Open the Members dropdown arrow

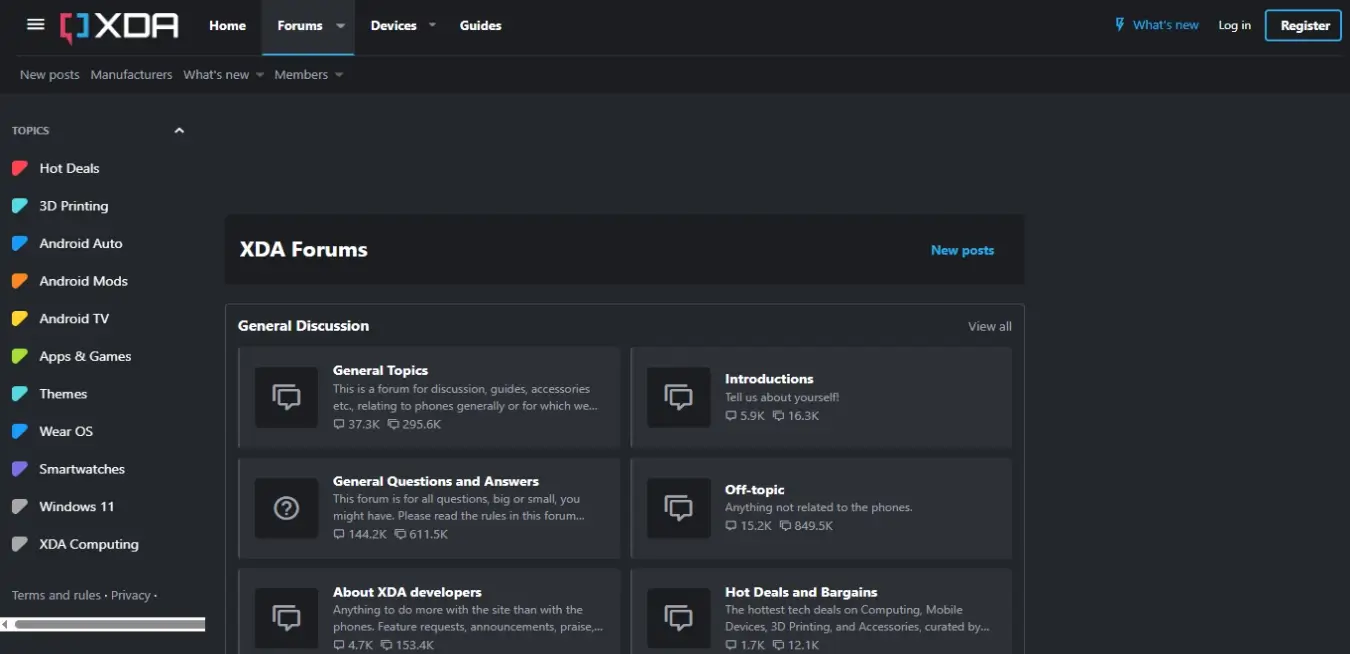[339, 75]
